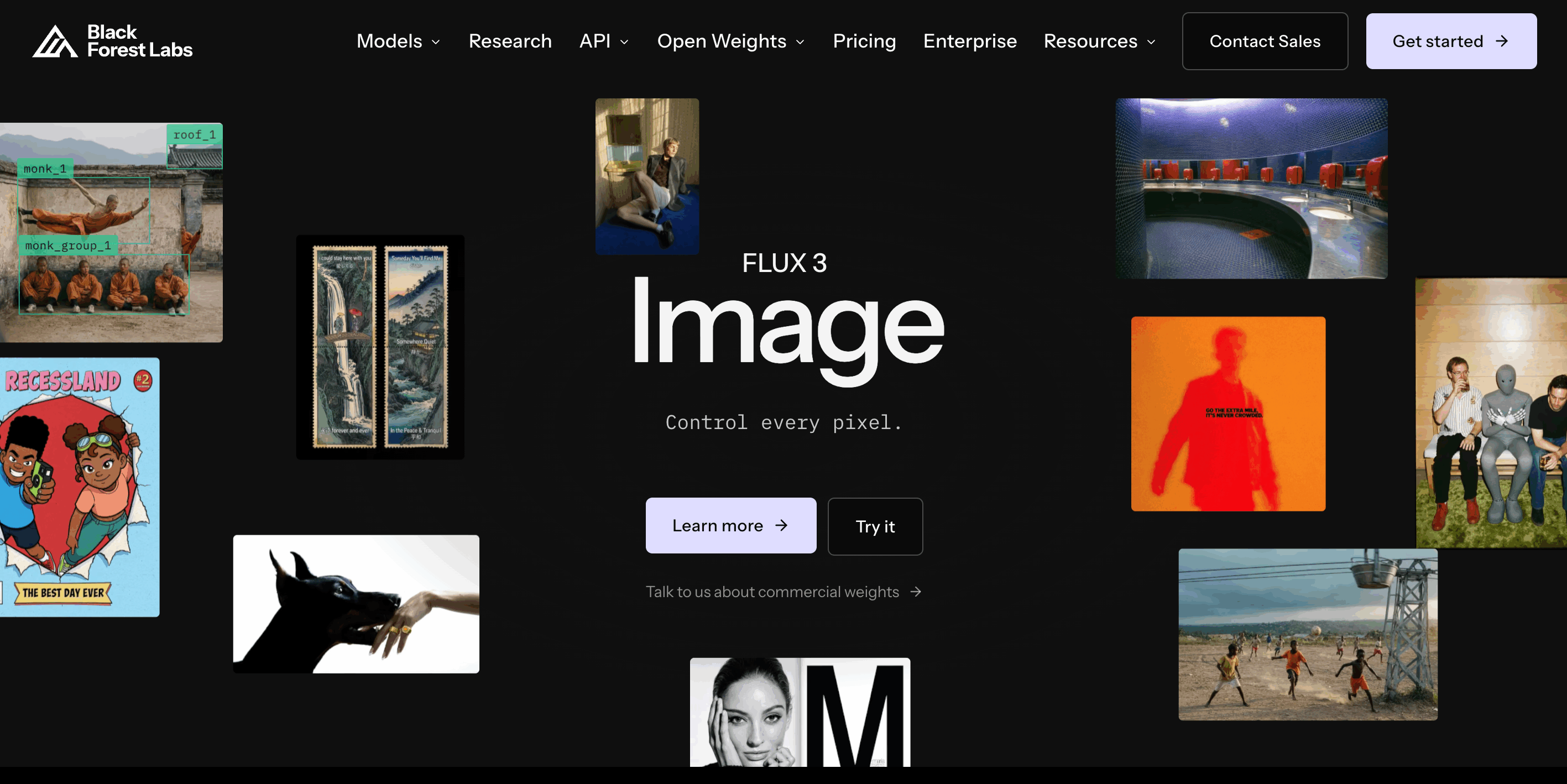Open the kids playing soccer image
1567x784 pixels.
(1308, 634)
